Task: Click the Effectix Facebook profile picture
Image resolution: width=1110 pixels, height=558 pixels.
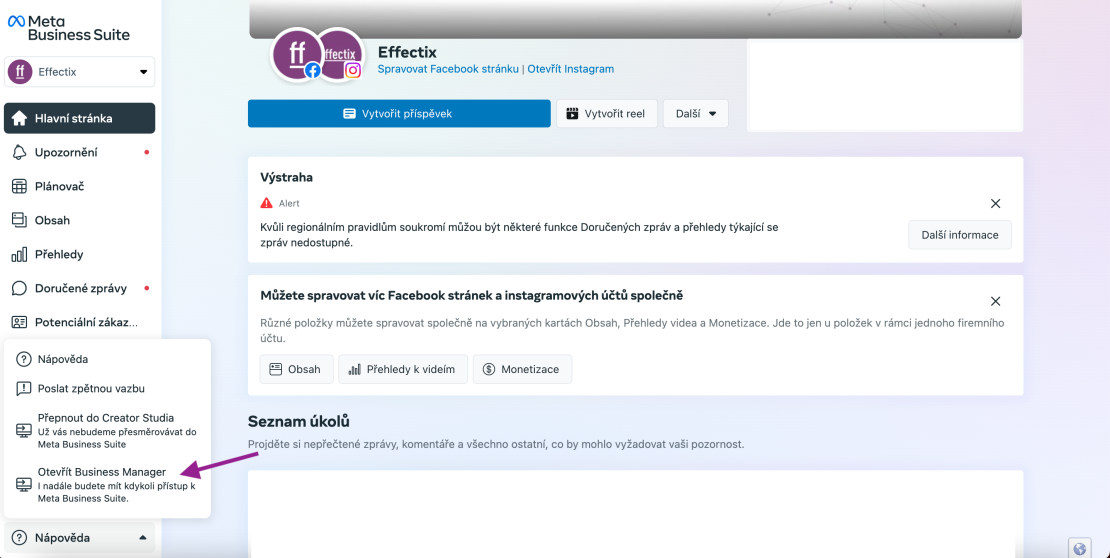Action: click(297, 55)
